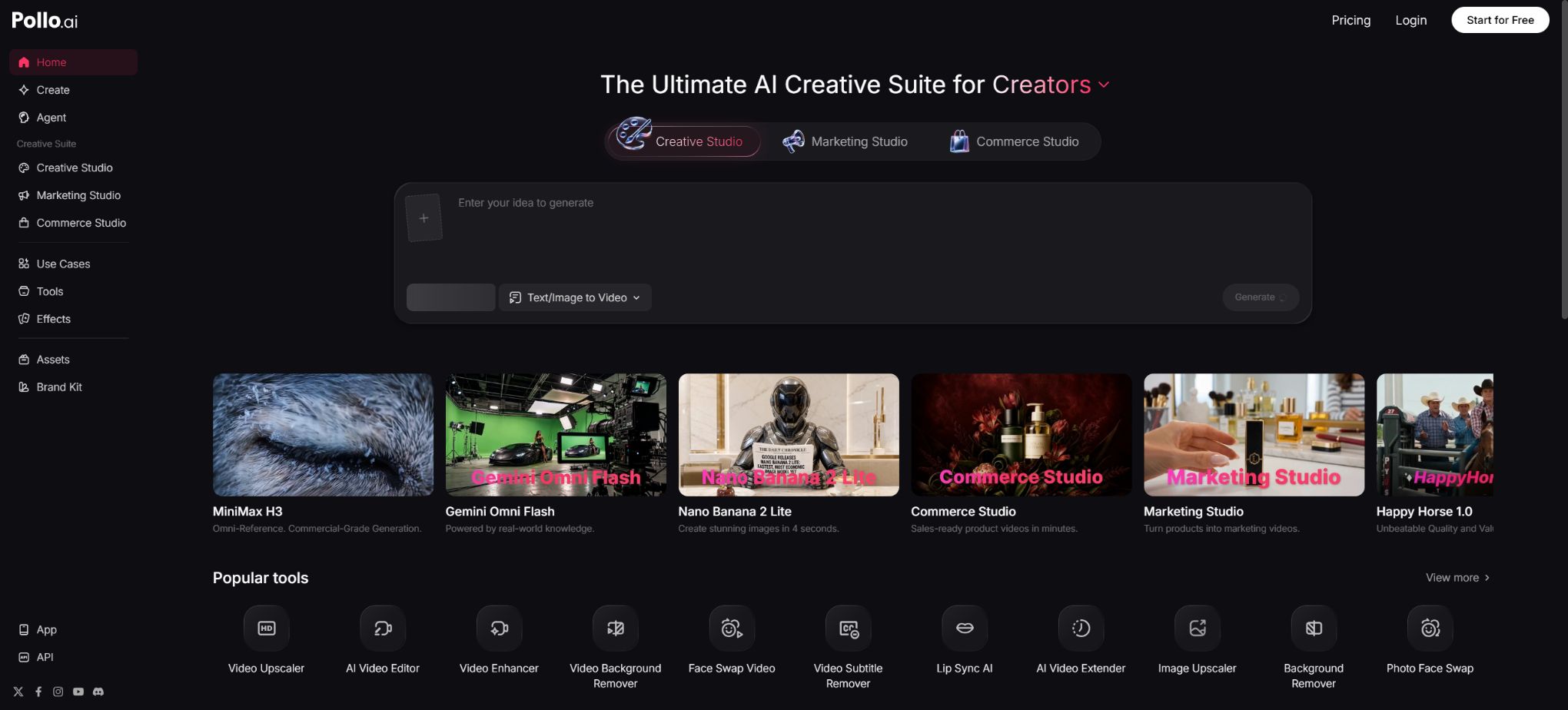Open the Video Subtitle Remover icon

click(x=849, y=629)
